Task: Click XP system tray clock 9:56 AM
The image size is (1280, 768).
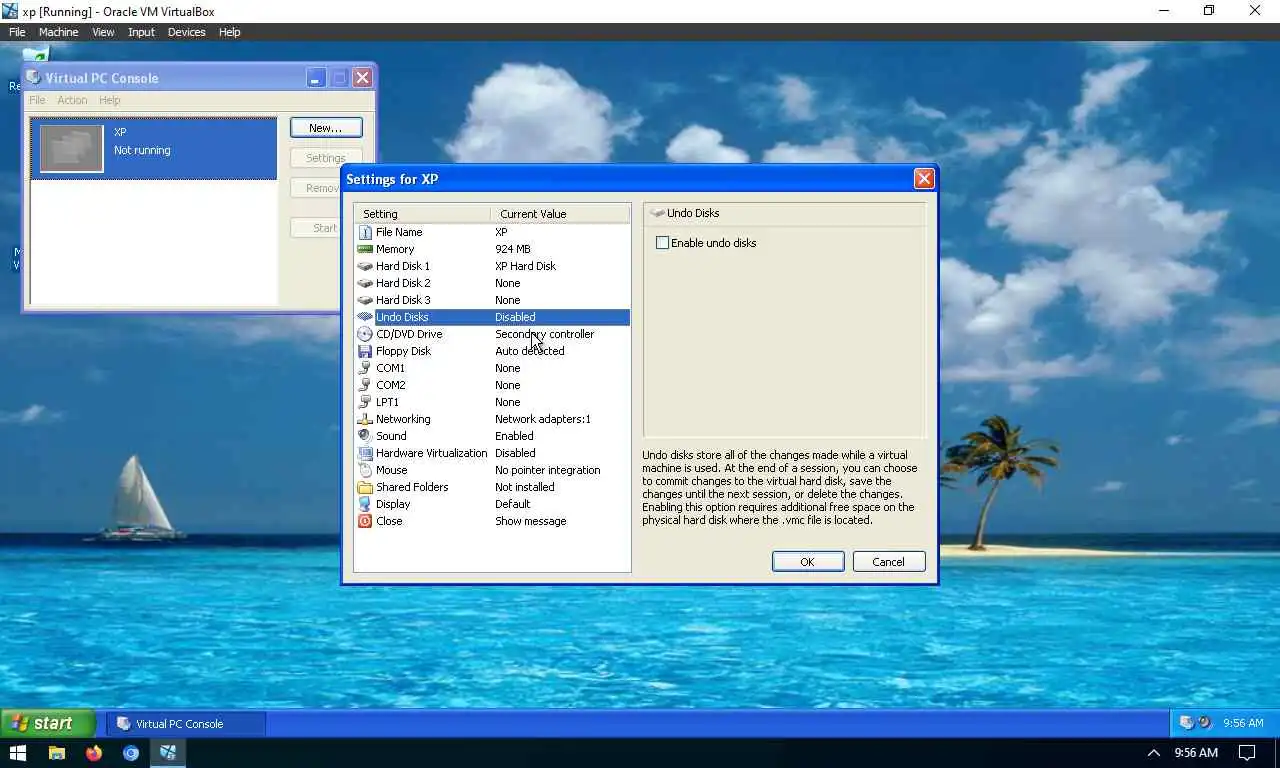Action: tap(1243, 723)
